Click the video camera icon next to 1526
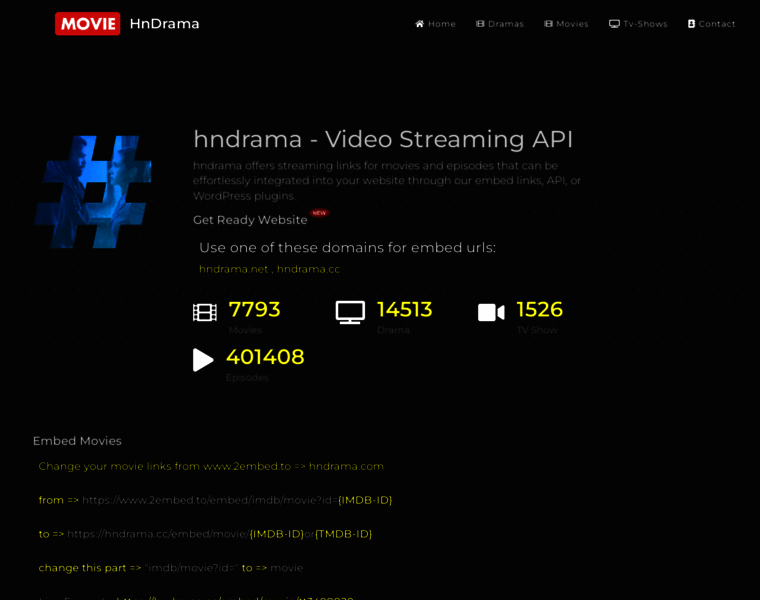760x600 pixels. click(x=491, y=313)
